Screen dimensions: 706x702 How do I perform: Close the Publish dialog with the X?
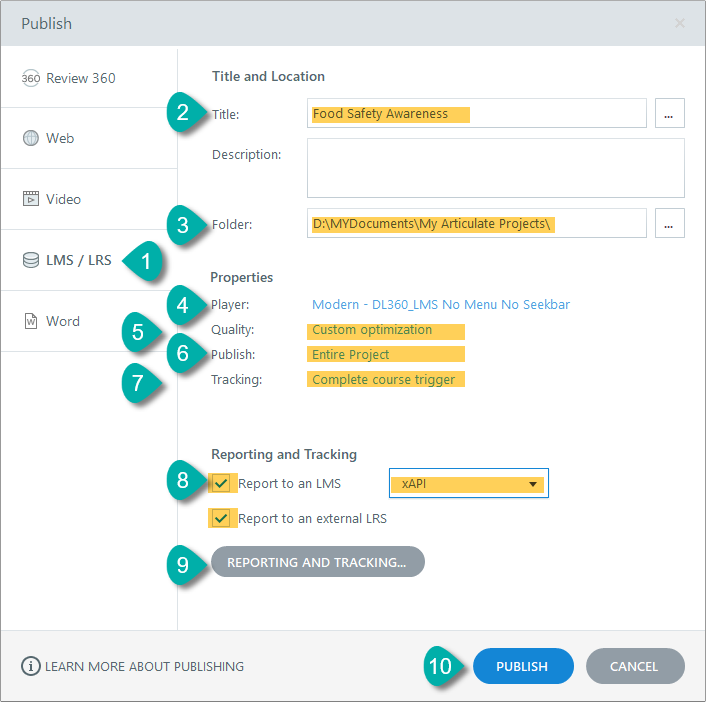pos(680,23)
